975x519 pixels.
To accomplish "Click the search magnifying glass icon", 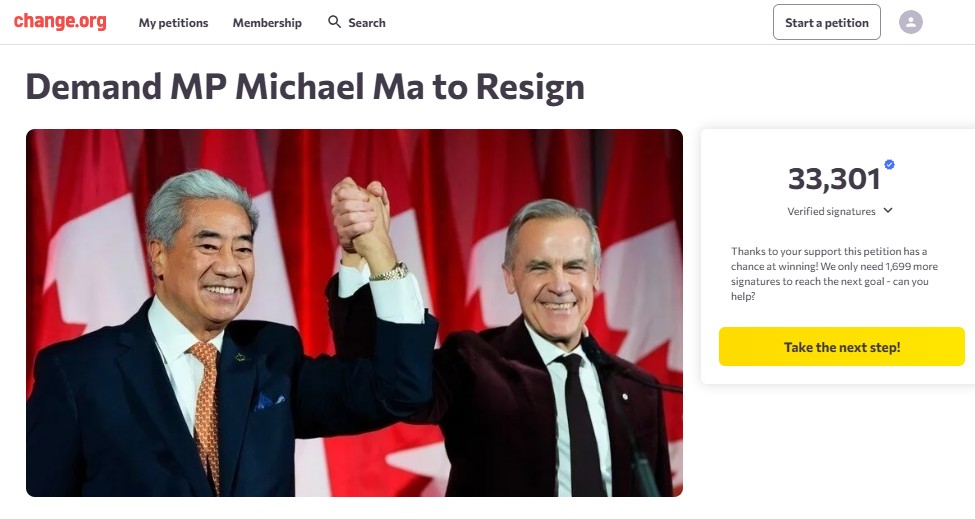I will pos(335,22).
